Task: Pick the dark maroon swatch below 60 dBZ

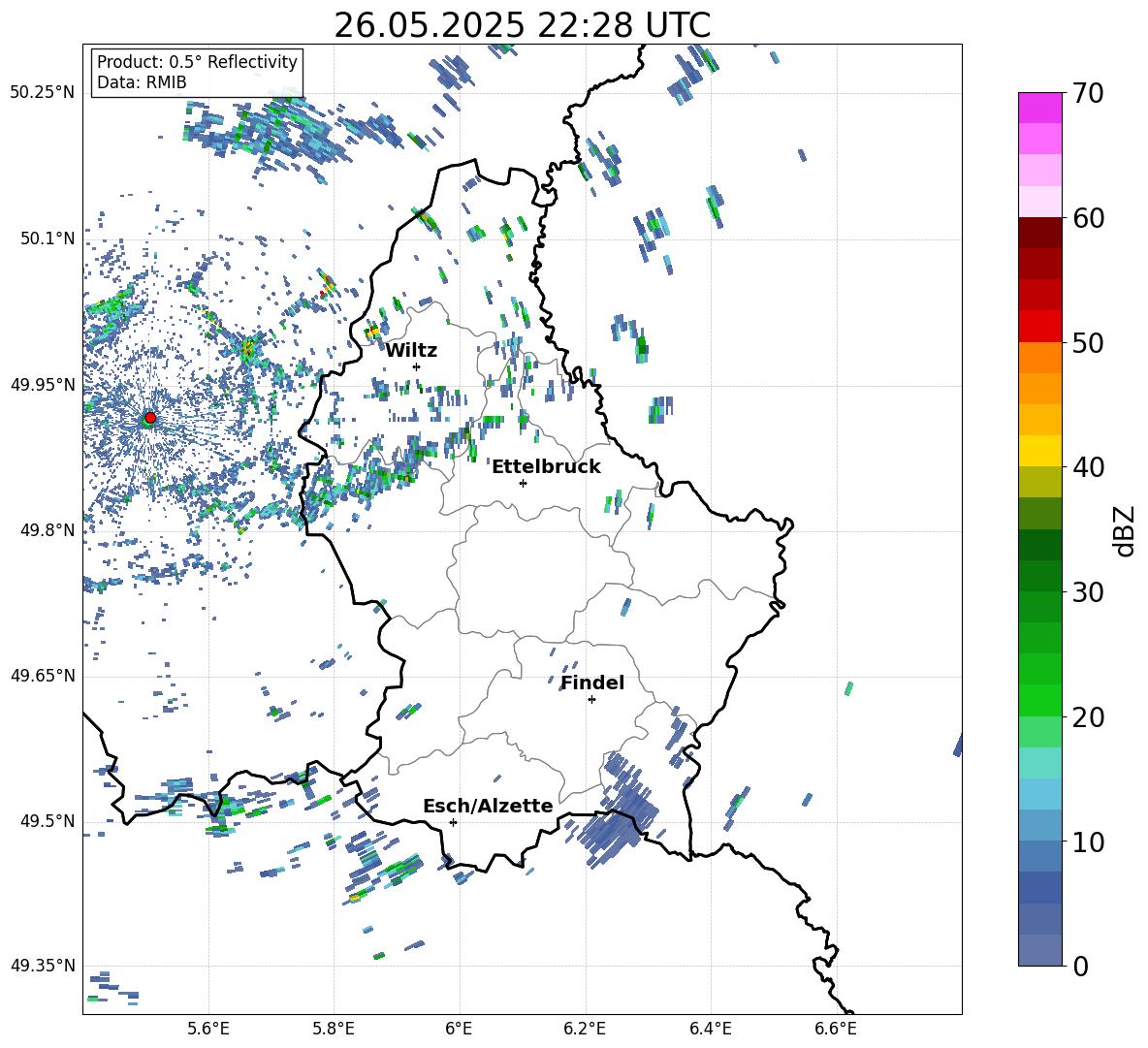Action: [1039, 233]
